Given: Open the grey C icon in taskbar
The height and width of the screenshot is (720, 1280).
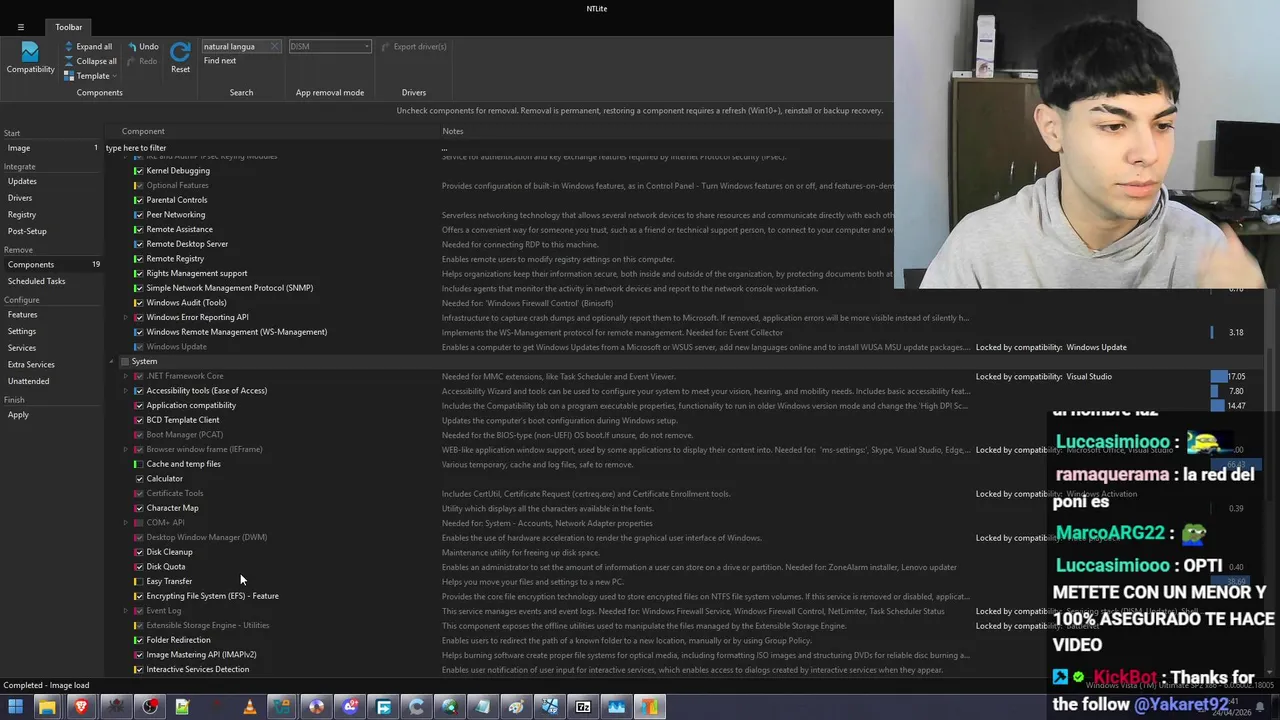Looking at the screenshot, I should coord(416,707).
